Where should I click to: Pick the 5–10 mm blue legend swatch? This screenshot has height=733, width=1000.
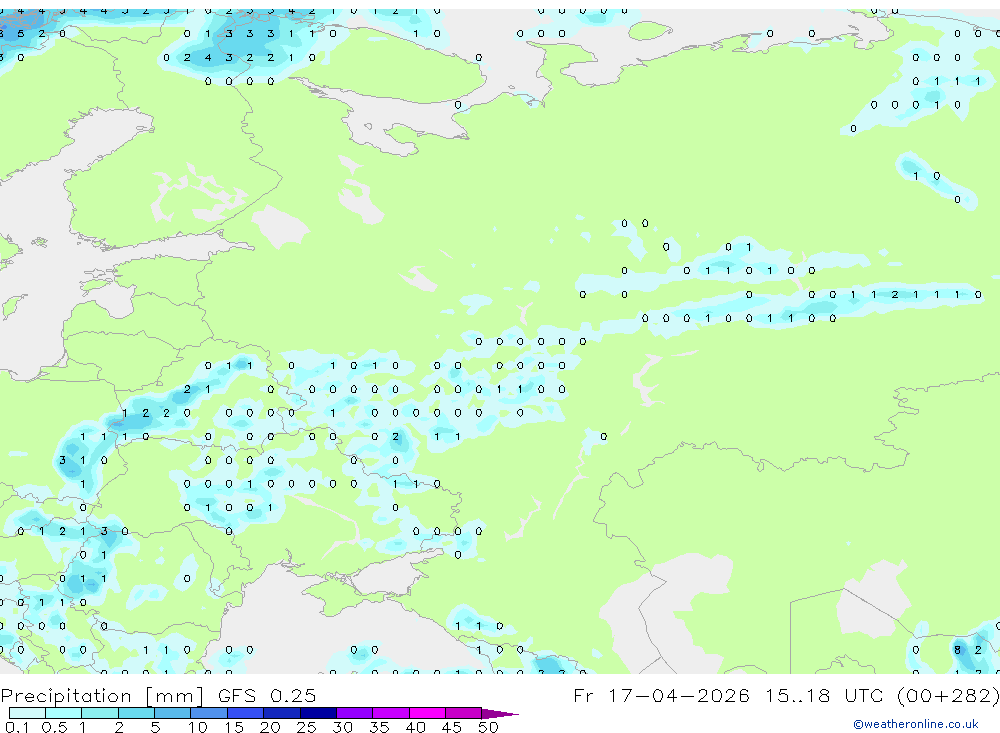point(173,713)
